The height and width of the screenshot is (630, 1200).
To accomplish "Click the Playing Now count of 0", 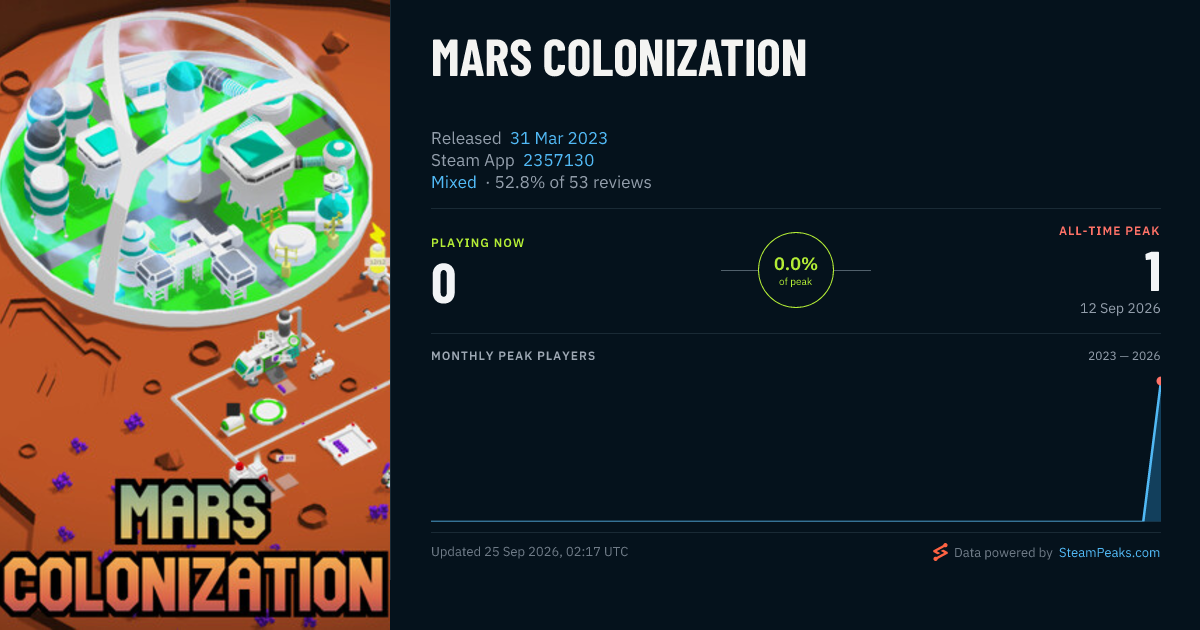I will [444, 282].
